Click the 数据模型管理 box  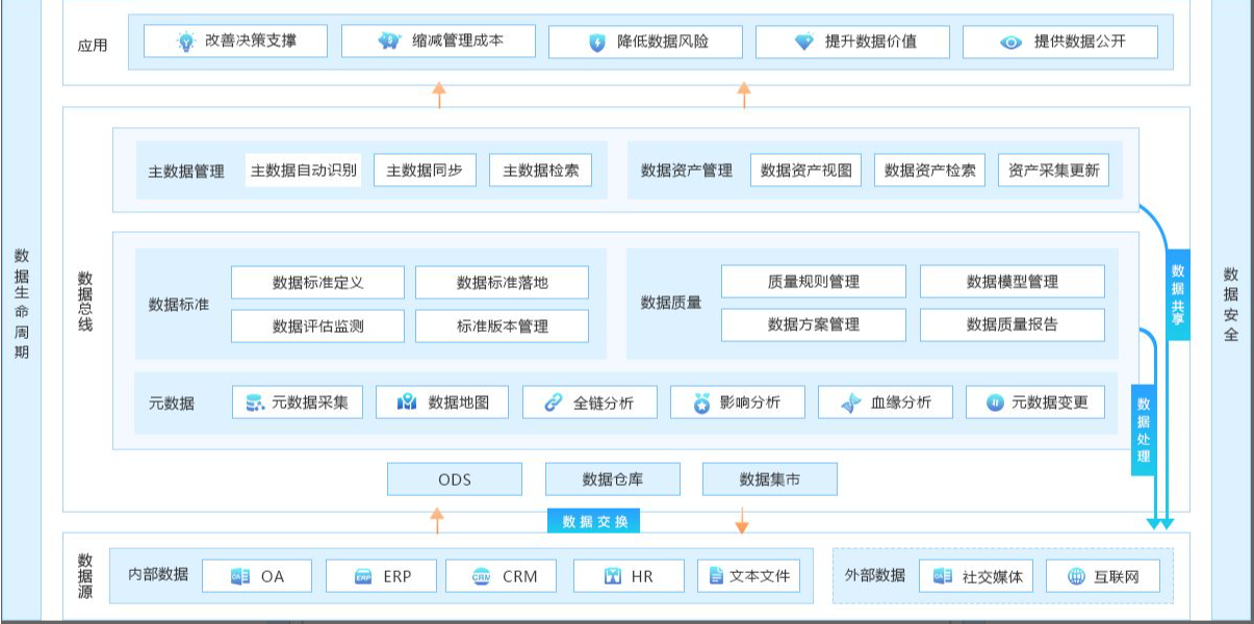[1012, 281]
